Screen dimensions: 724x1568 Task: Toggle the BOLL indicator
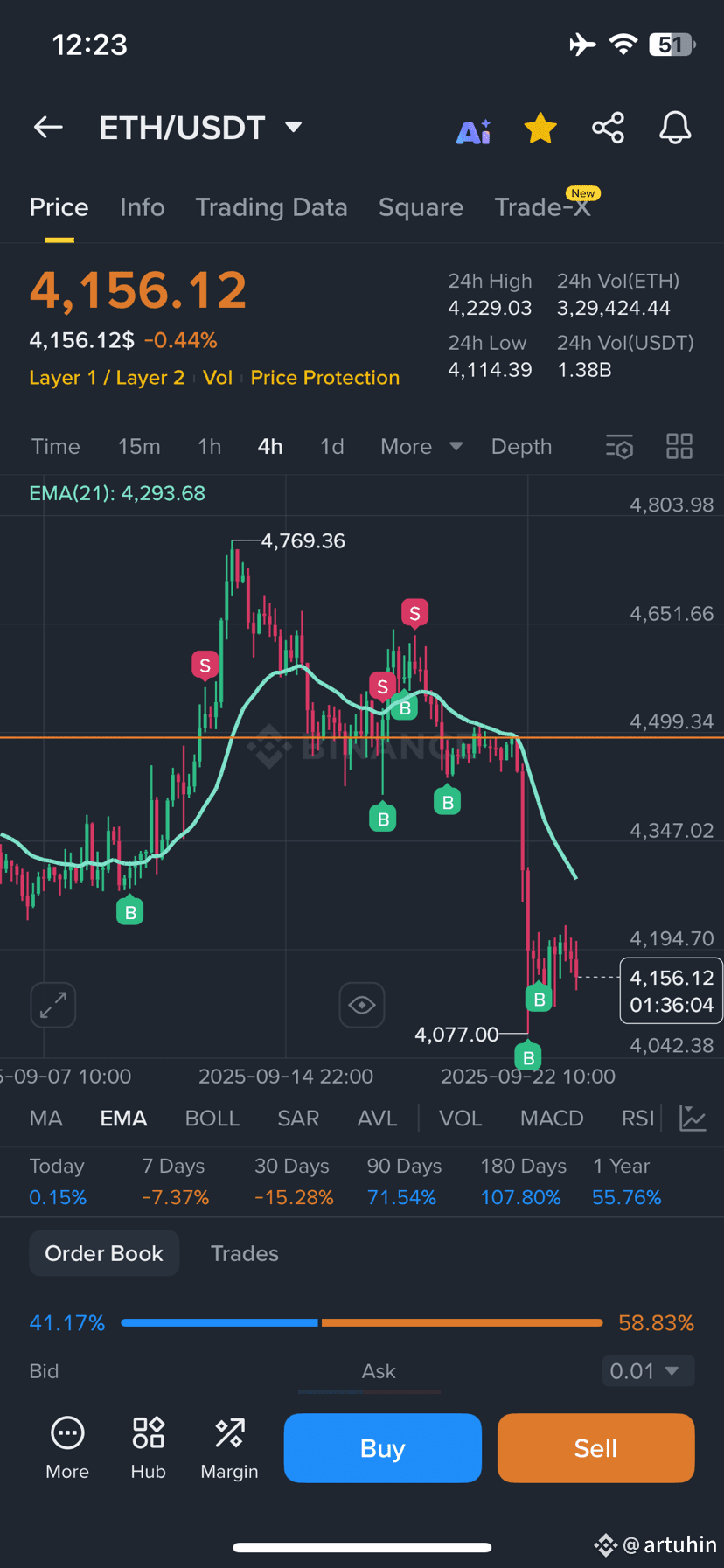click(212, 1119)
